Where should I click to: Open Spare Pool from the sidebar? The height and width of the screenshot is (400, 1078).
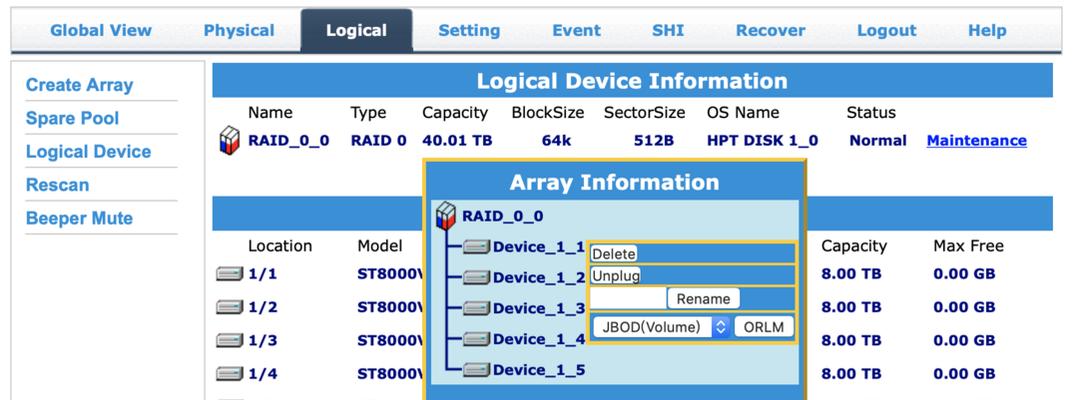pos(72,118)
